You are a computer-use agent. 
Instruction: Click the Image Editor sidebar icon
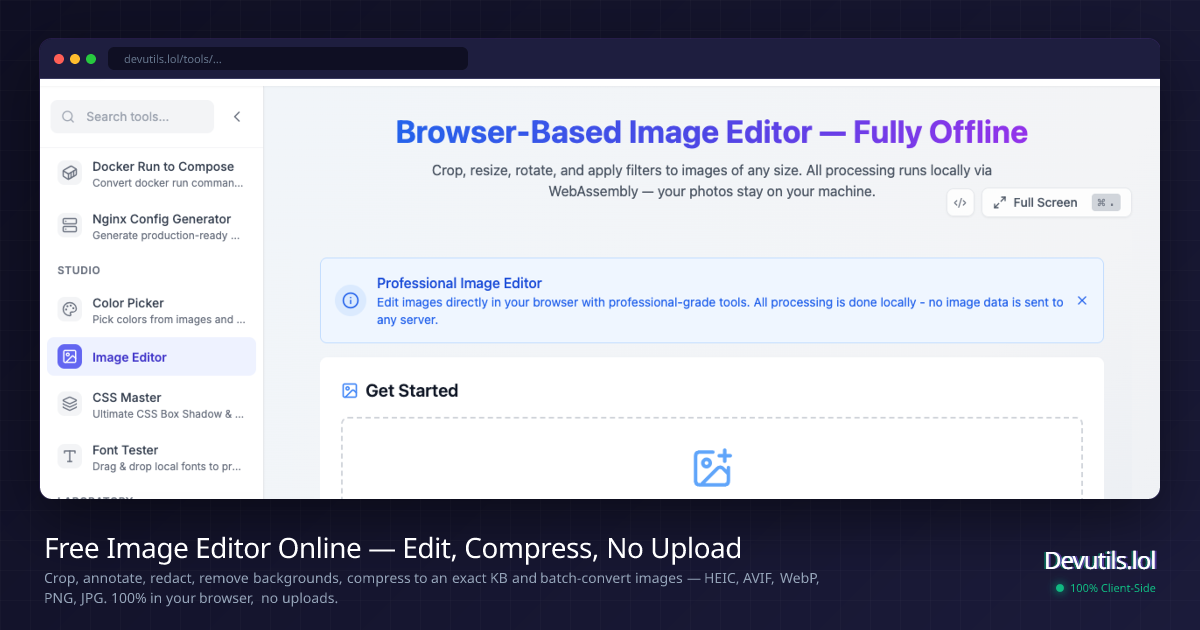pos(70,356)
